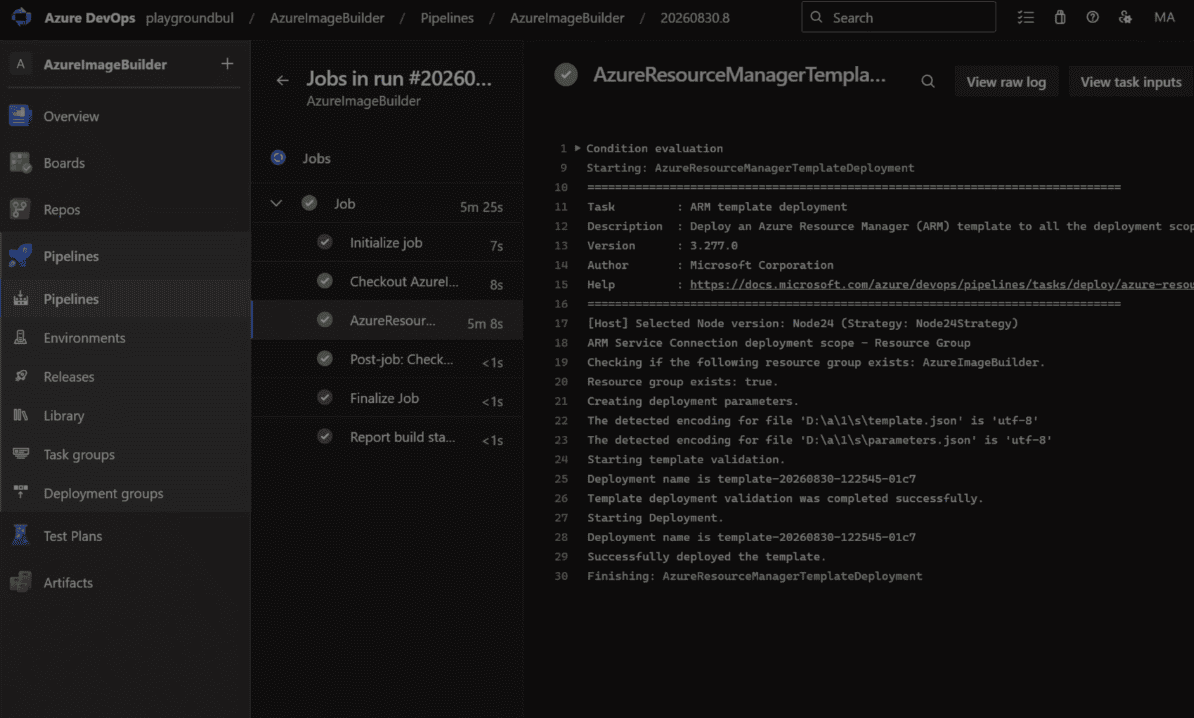Viewport: 1194px width, 718px height.
Task: Go back using the left arrow icon
Action: tap(283, 80)
